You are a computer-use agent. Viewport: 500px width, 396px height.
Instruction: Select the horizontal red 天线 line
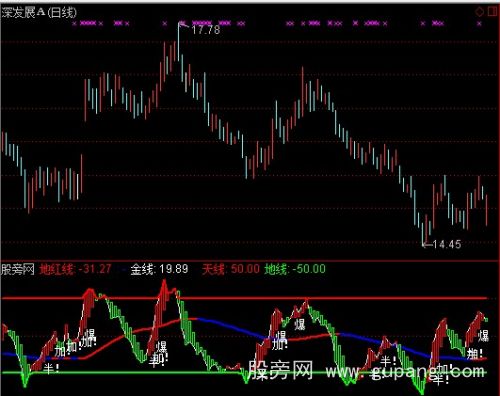point(244,298)
